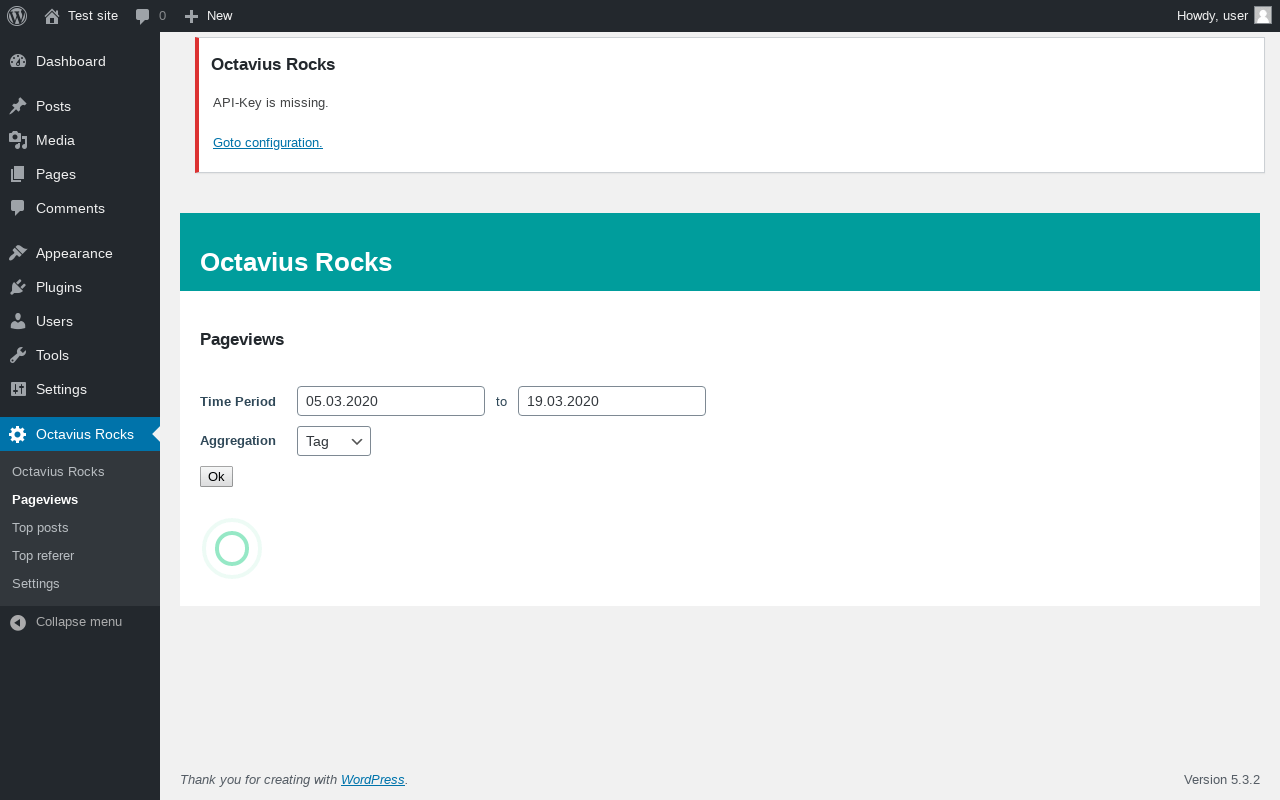Open the Plugins menu
The width and height of the screenshot is (1280, 800).
tap(80, 287)
